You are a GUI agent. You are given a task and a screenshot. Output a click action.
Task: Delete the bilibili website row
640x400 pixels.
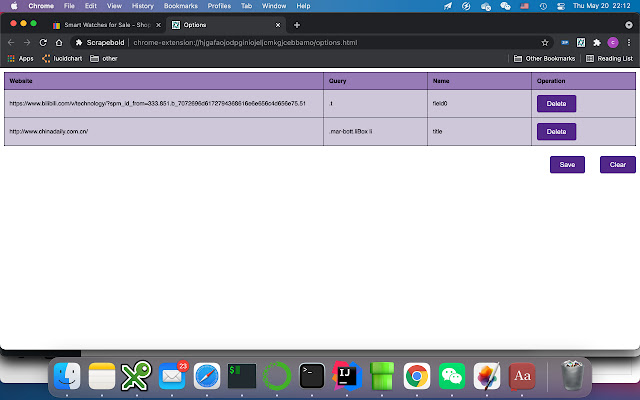(x=556, y=103)
